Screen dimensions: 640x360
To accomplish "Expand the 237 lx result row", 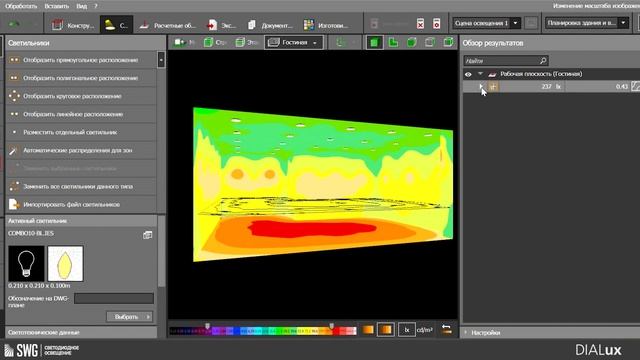I will (x=481, y=86).
